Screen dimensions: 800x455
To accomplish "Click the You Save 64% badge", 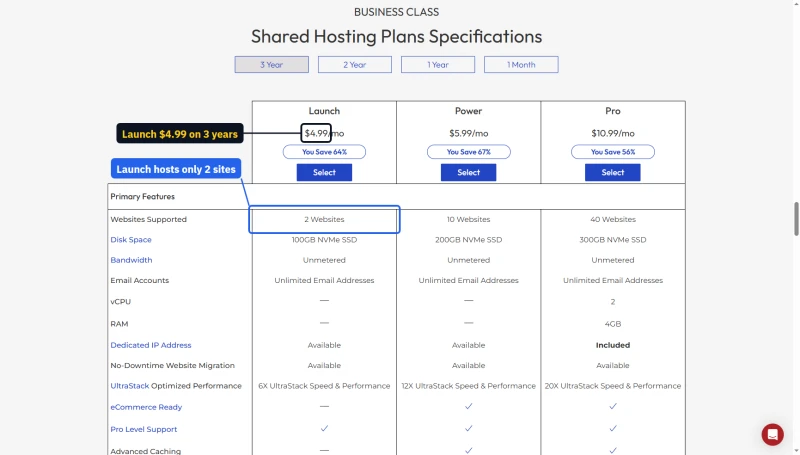I will point(324,152).
